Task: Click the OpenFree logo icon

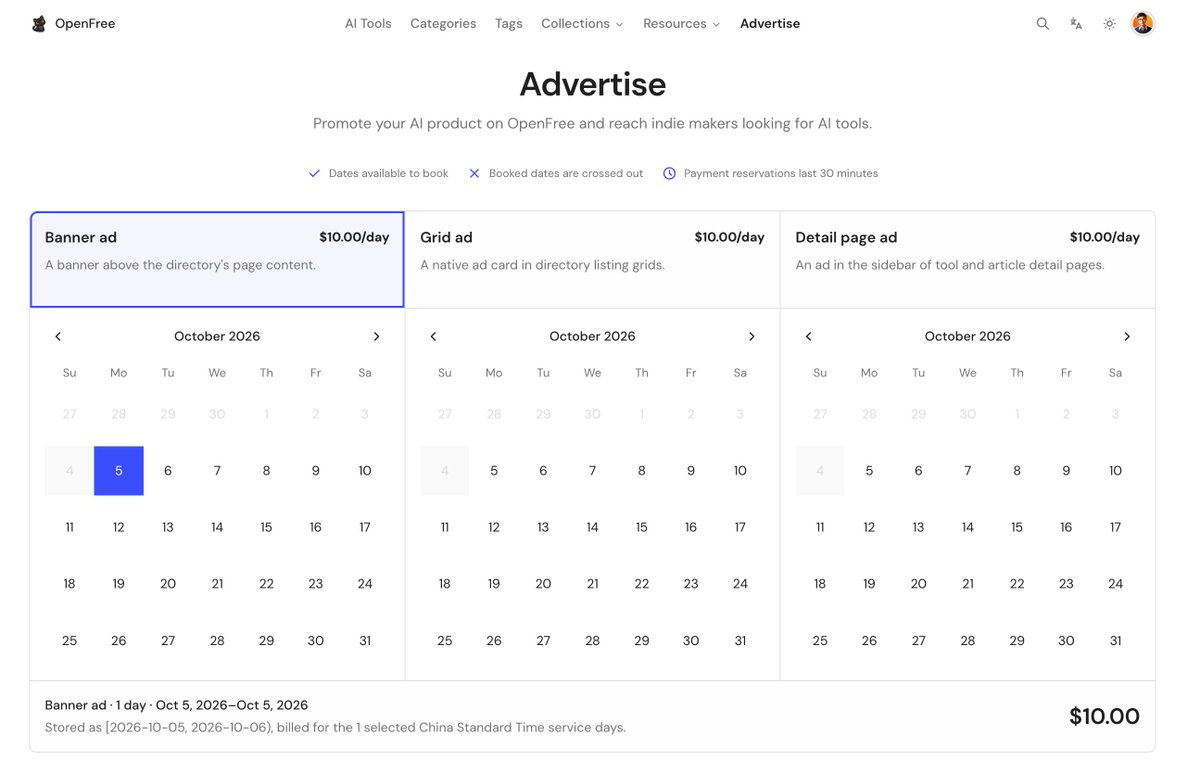Action: (x=39, y=23)
